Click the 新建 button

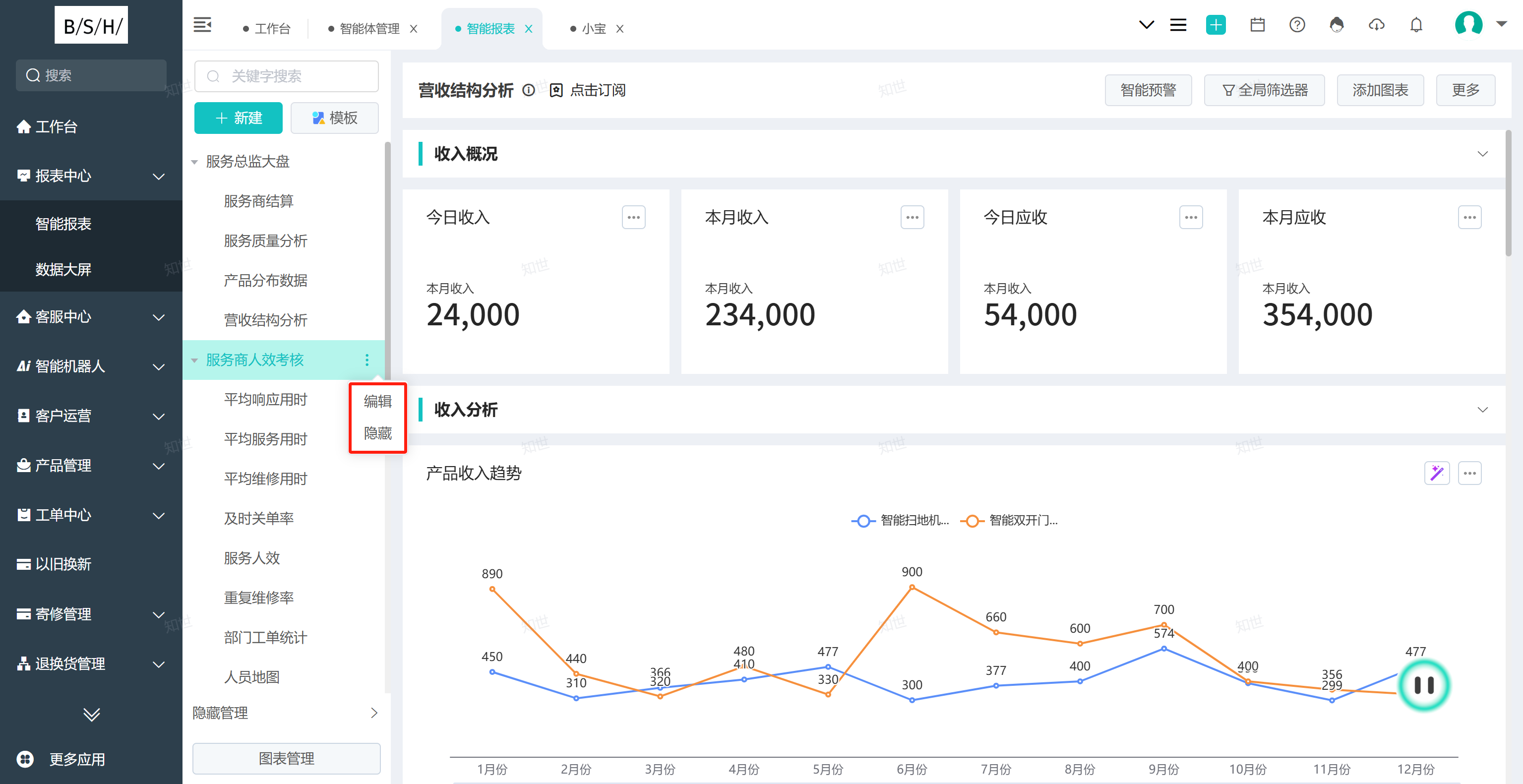[x=238, y=118]
